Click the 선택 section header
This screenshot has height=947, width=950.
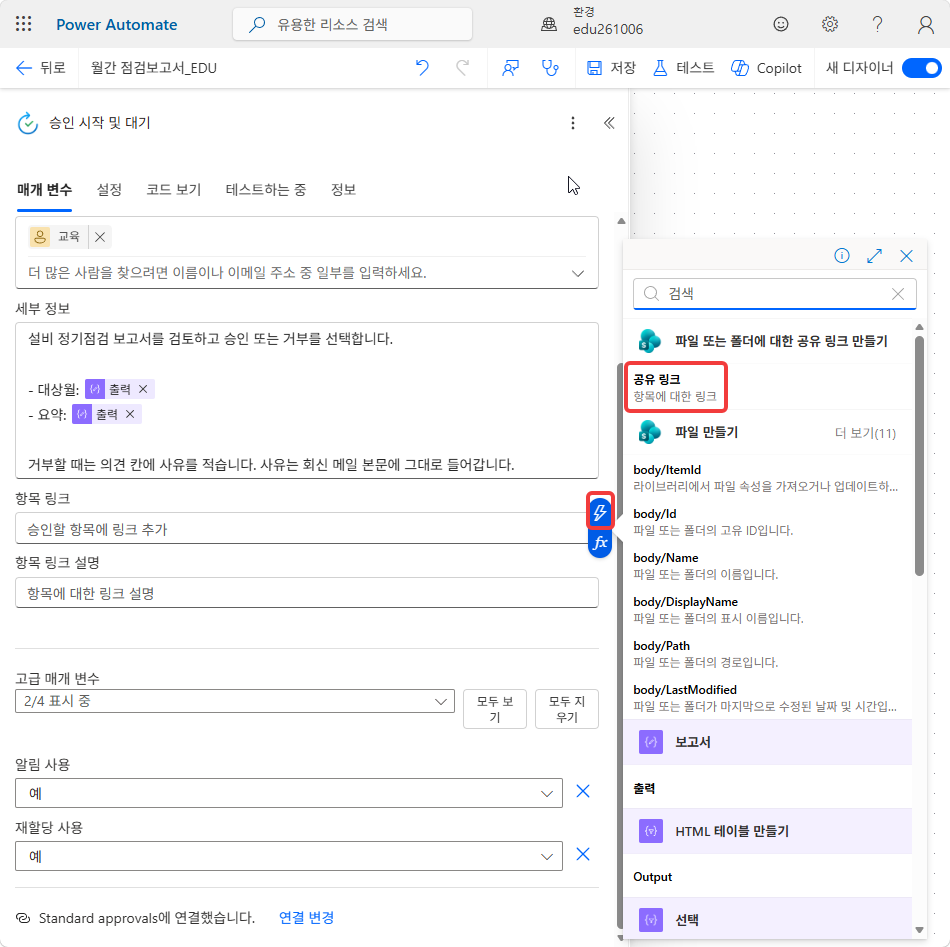click(x=768, y=920)
